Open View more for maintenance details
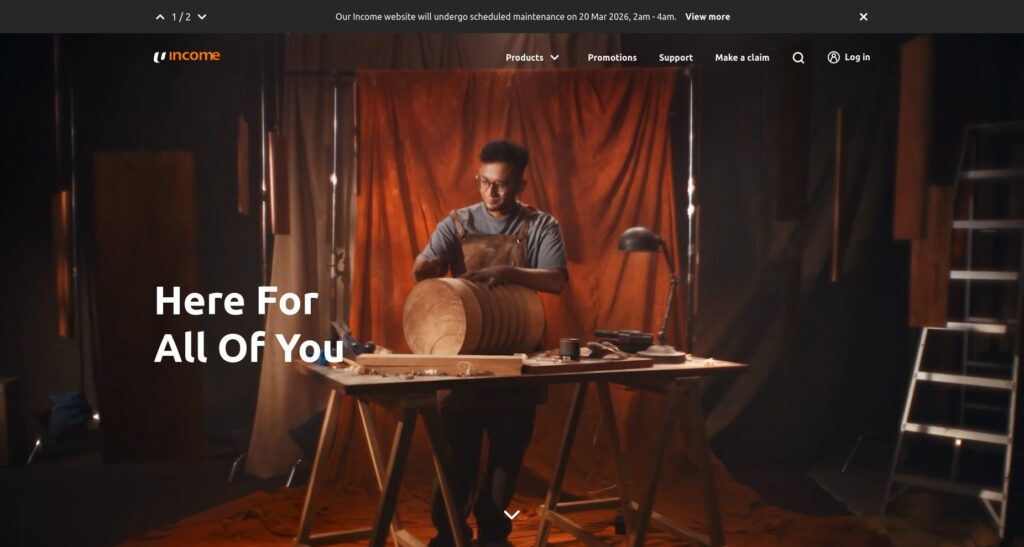 707,17
